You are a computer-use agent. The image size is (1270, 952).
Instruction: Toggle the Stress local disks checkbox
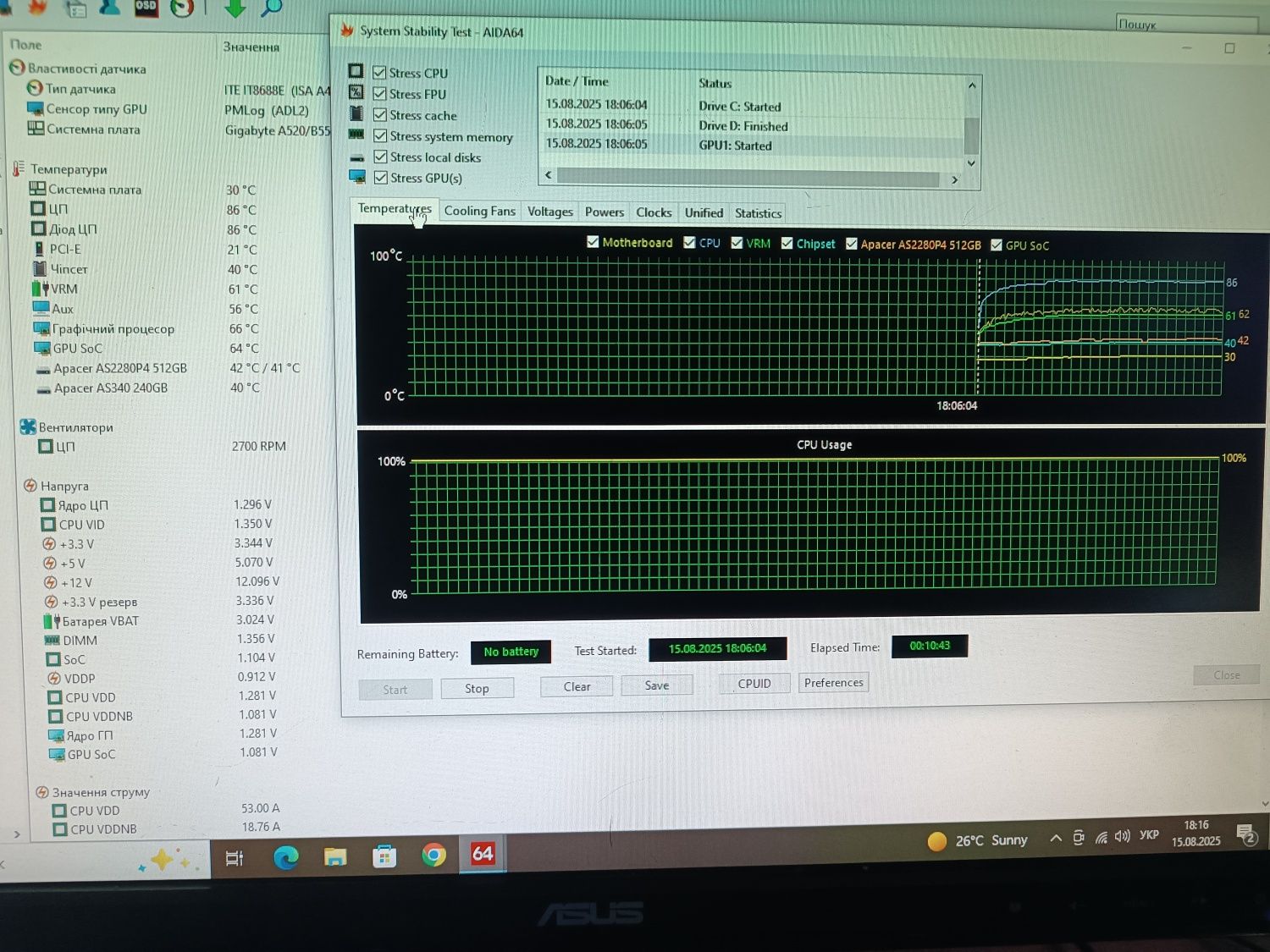pyautogui.click(x=380, y=157)
